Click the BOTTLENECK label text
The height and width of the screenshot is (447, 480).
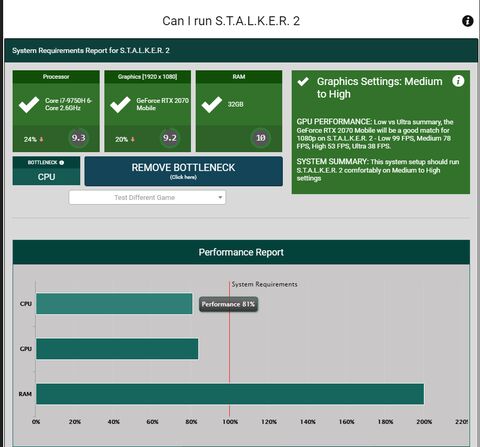(x=43, y=163)
